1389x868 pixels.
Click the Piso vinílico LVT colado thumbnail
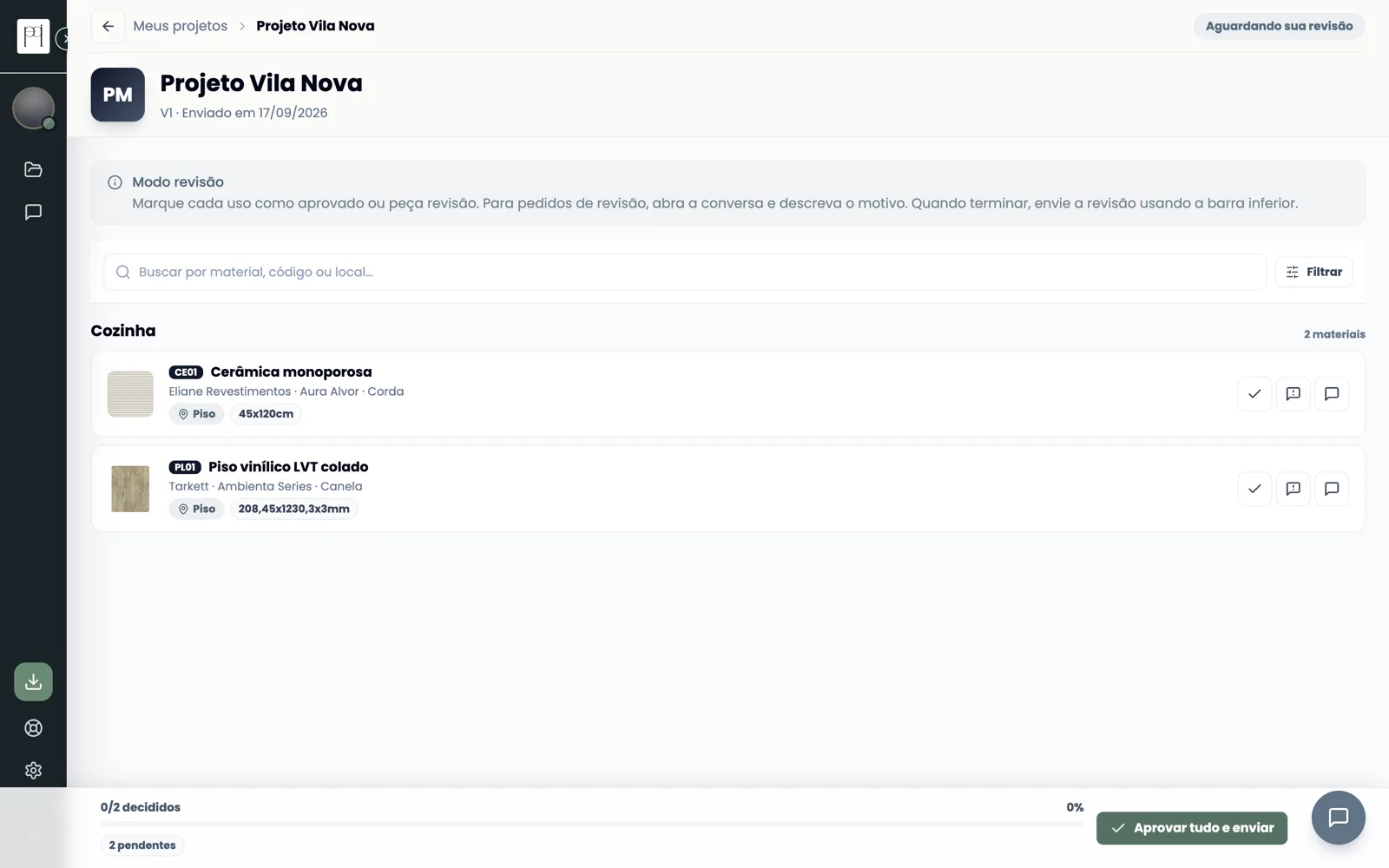[130, 489]
